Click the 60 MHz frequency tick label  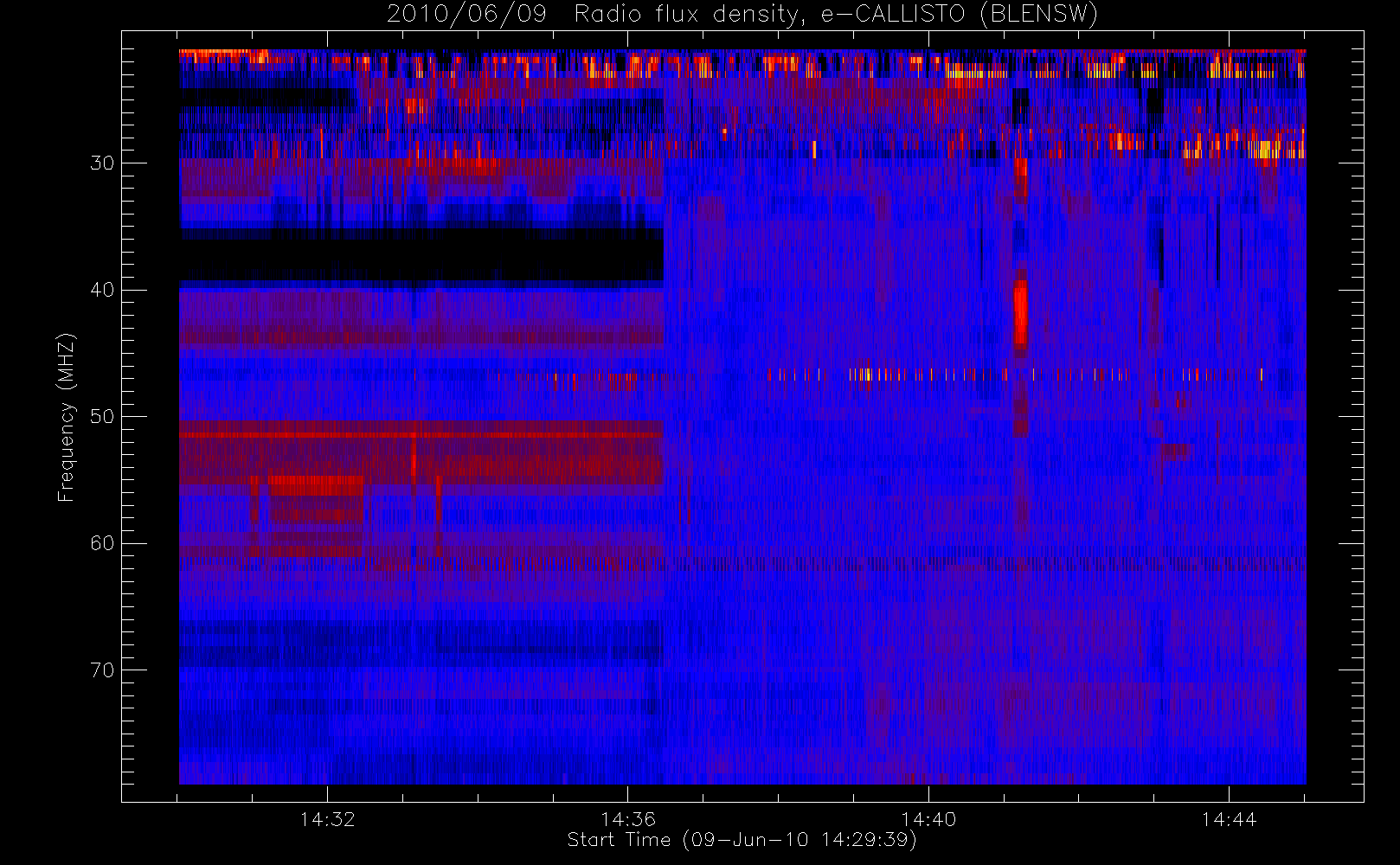point(102,543)
